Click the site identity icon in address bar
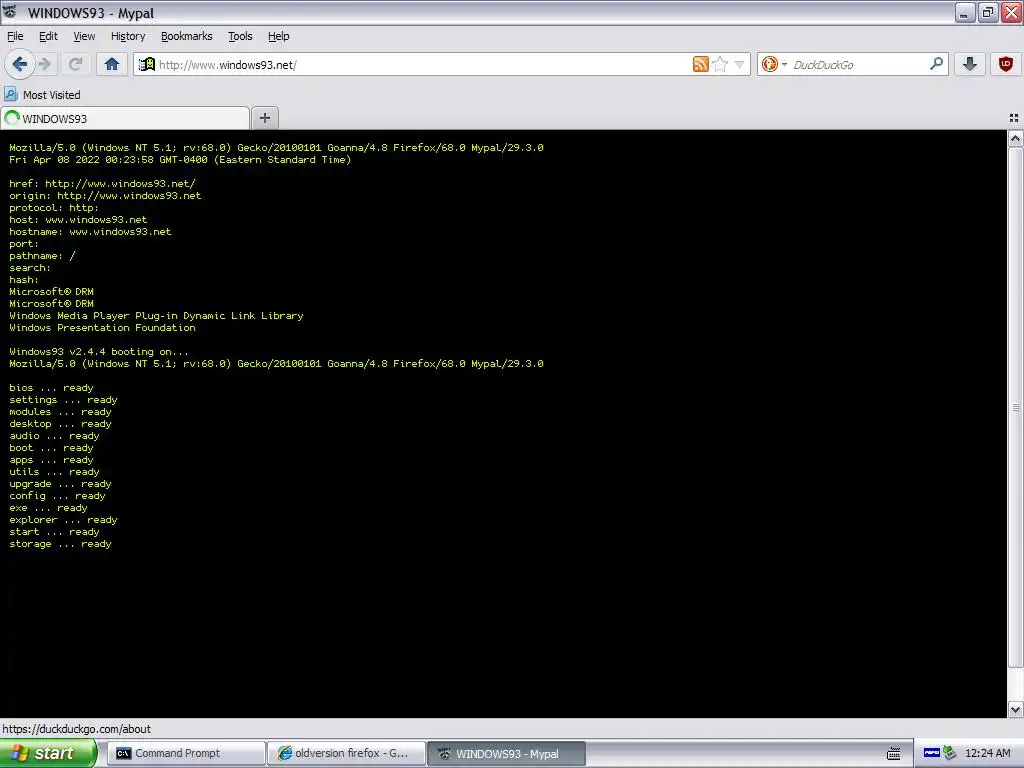The height and width of the screenshot is (768, 1024). point(147,64)
